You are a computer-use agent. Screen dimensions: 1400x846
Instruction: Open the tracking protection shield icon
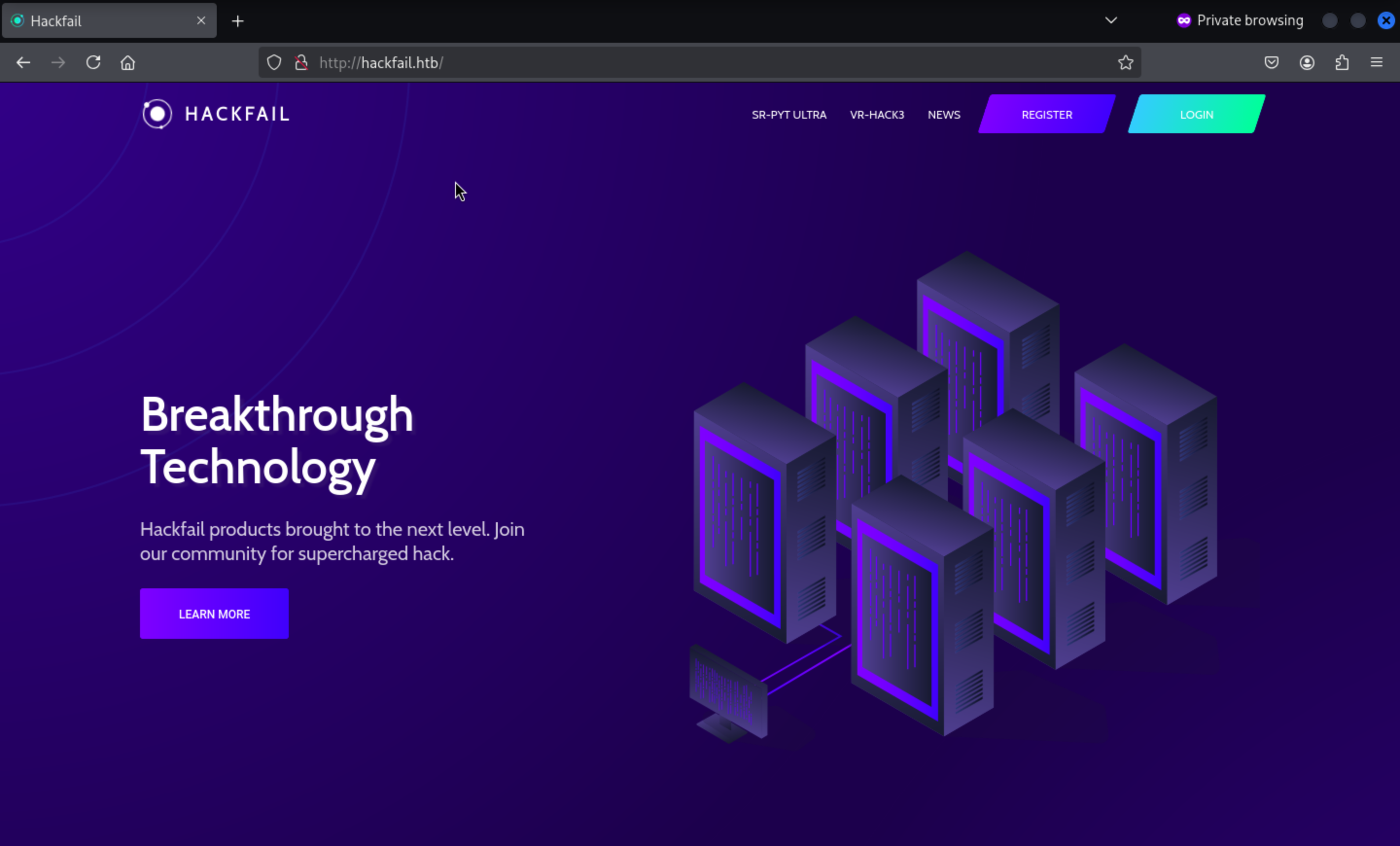click(274, 63)
